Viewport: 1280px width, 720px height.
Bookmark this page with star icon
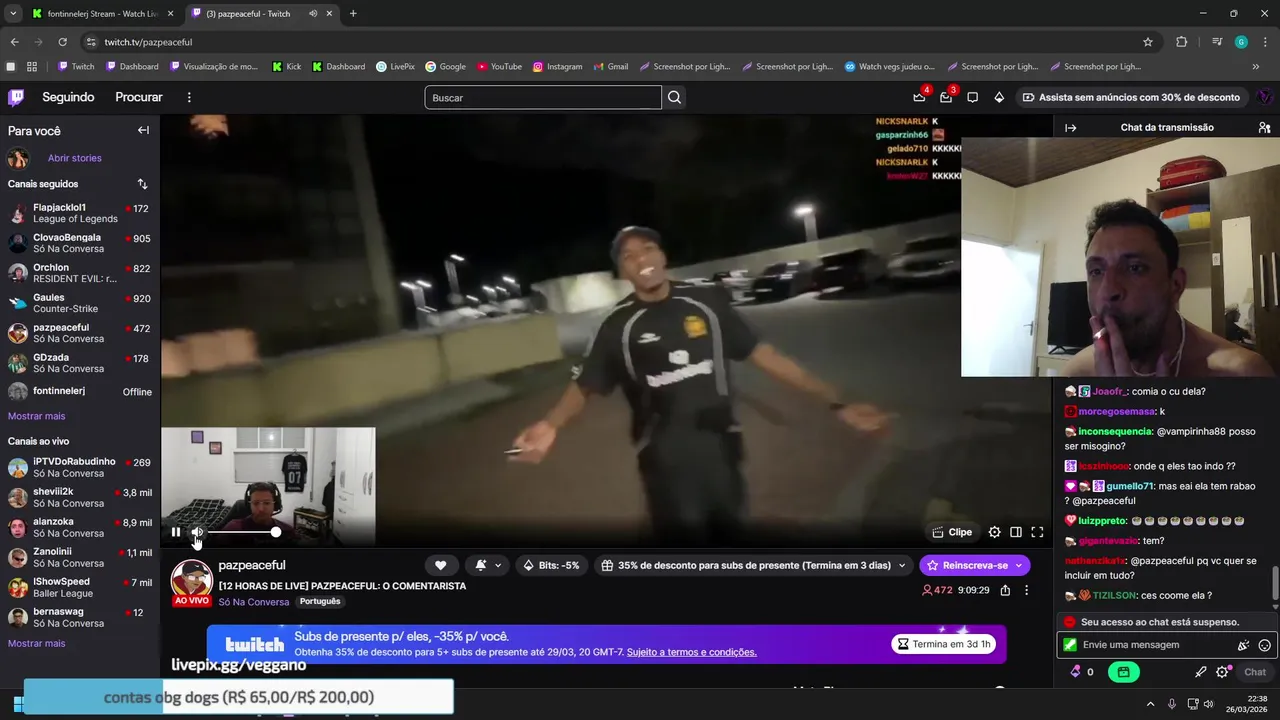click(x=1148, y=42)
